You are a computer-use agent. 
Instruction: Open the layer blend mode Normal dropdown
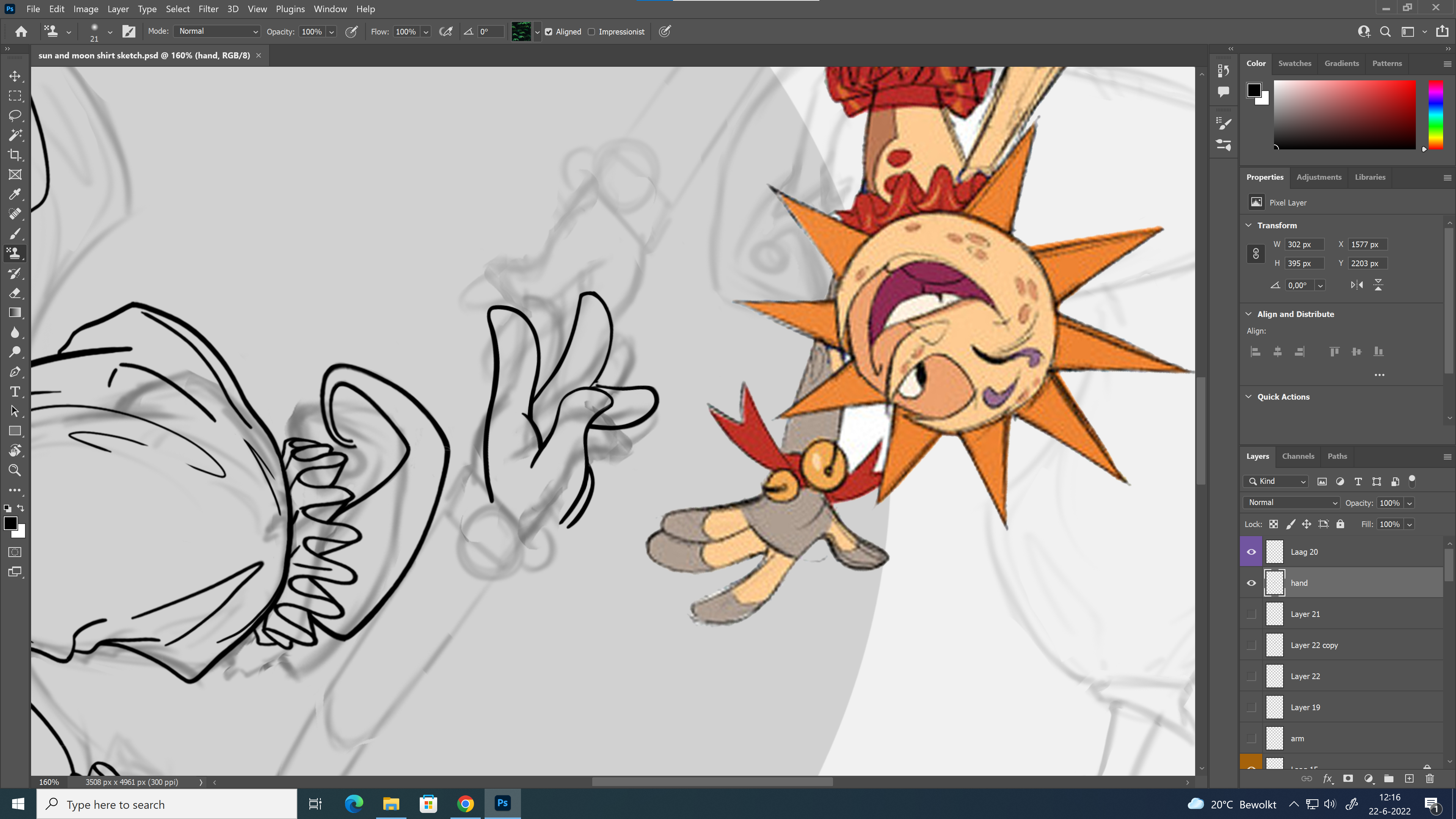1291,502
